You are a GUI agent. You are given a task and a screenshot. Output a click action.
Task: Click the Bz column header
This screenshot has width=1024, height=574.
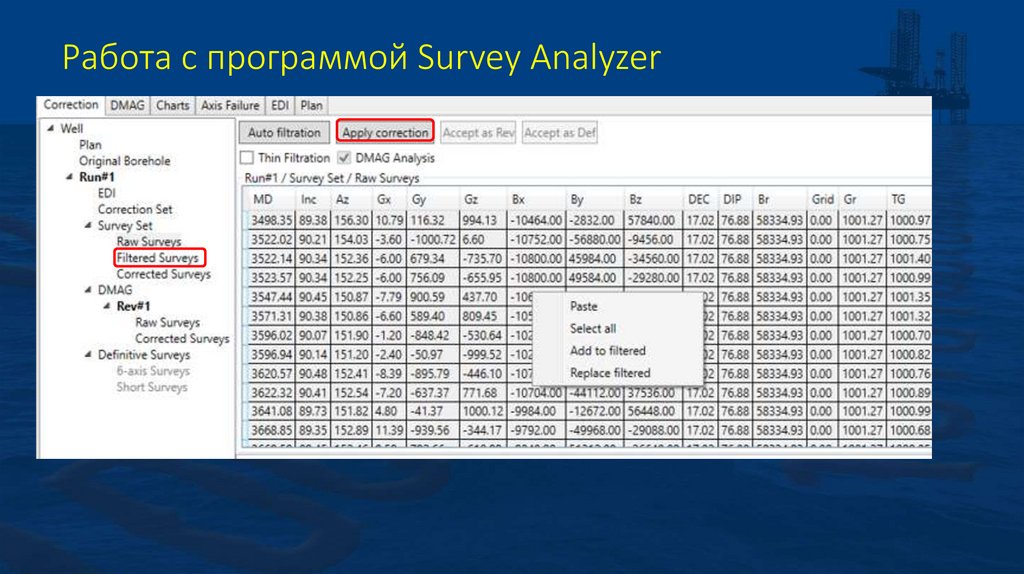[654, 200]
